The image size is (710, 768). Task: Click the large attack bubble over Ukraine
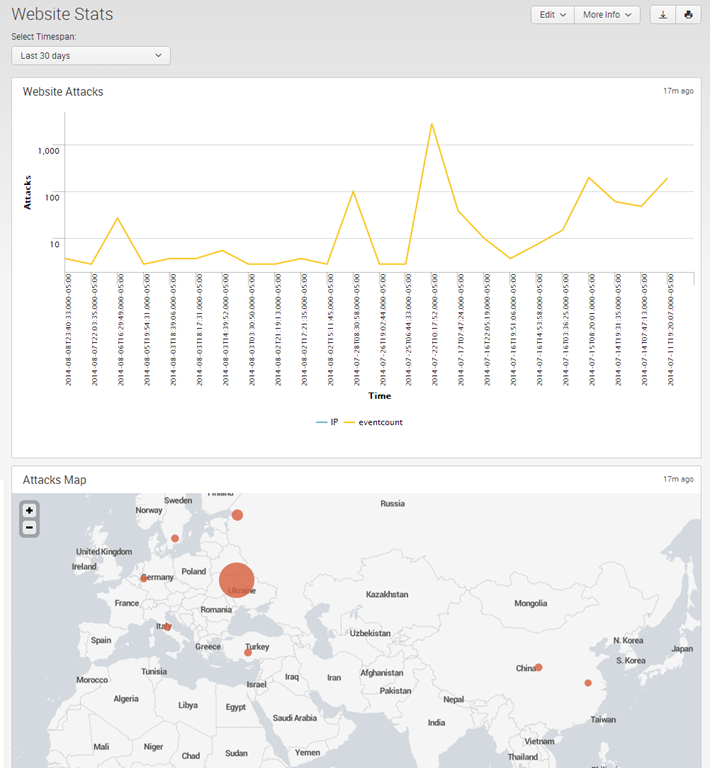click(236, 580)
